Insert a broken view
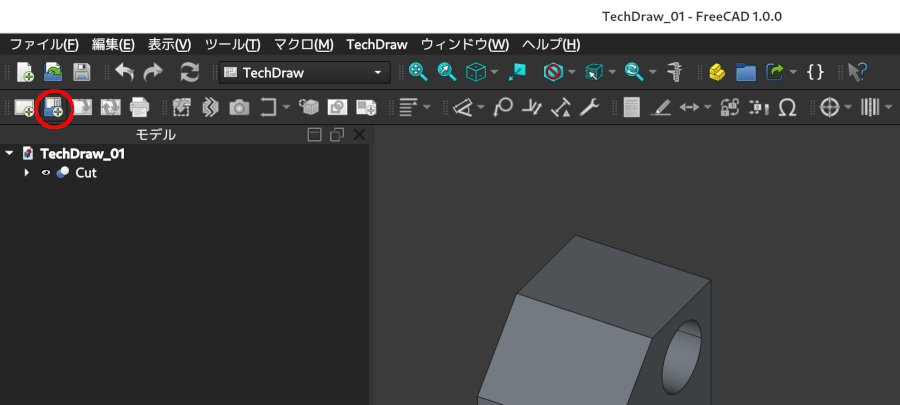Viewport: 900px width, 405px height. [x=211, y=107]
